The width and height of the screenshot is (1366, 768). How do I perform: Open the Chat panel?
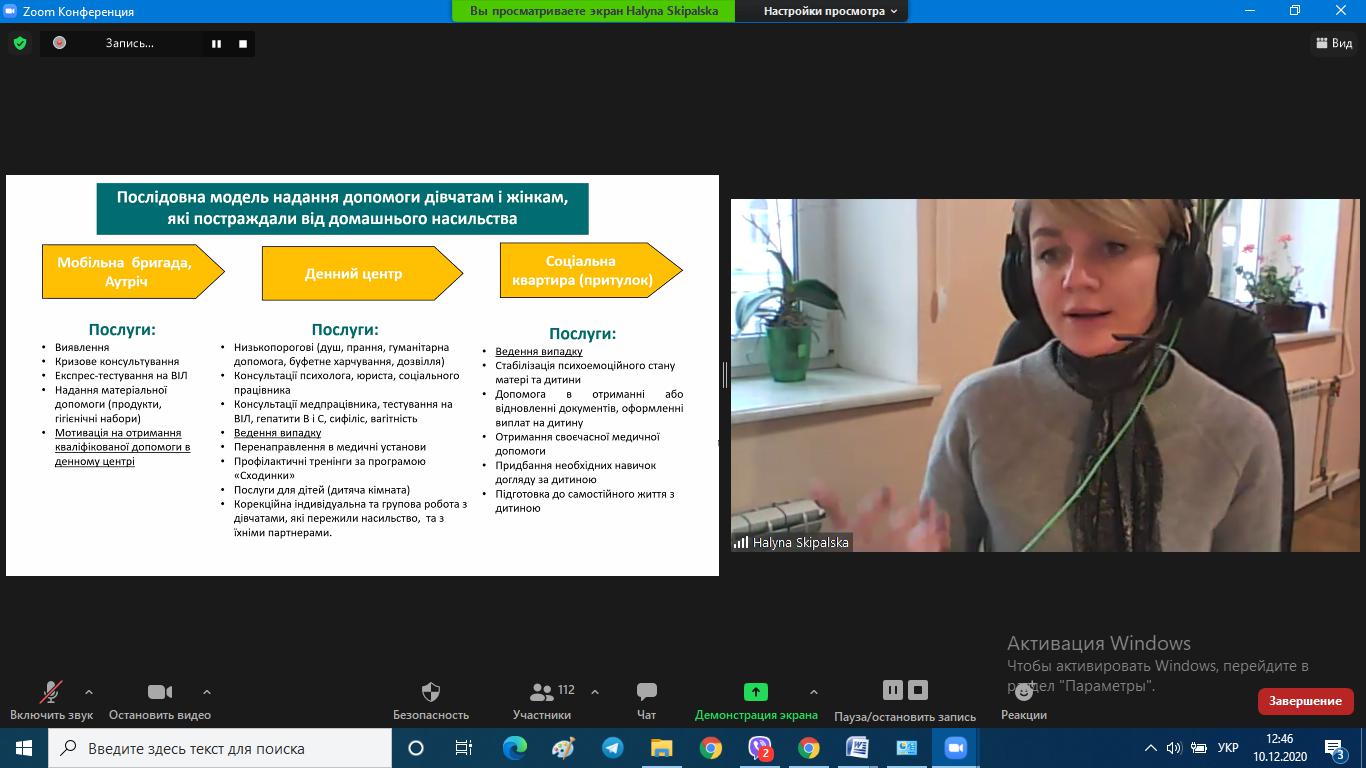click(x=646, y=693)
